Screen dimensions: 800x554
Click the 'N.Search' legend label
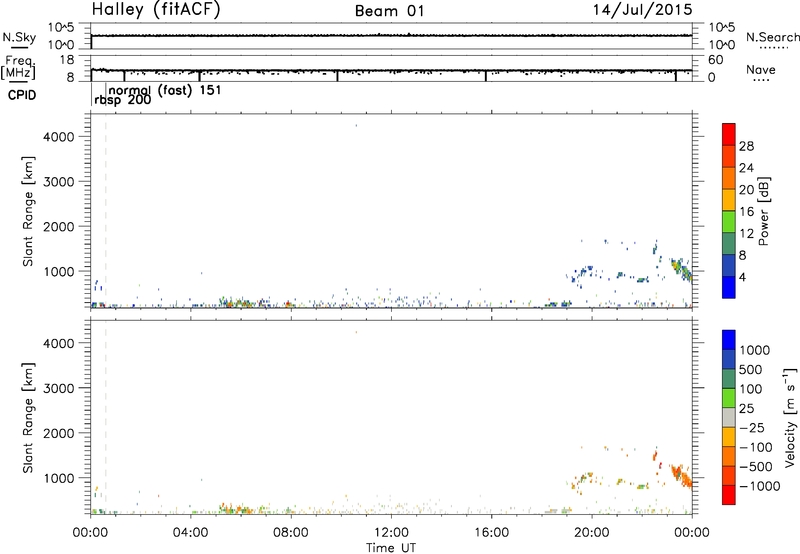[772, 37]
